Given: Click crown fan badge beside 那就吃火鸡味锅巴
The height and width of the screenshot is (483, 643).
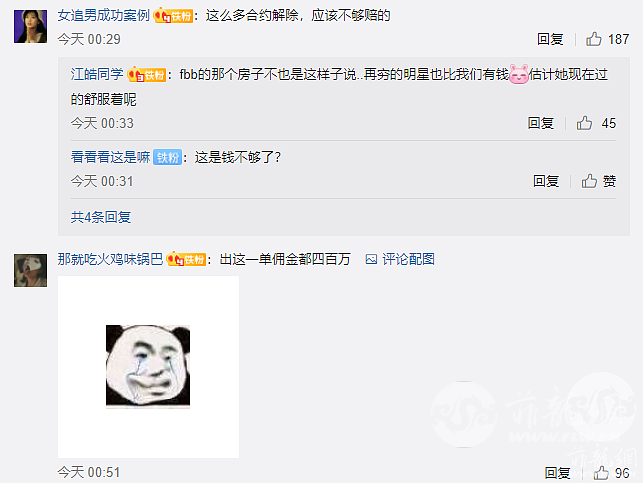Looking at the screenshot, I should point(186,259).
